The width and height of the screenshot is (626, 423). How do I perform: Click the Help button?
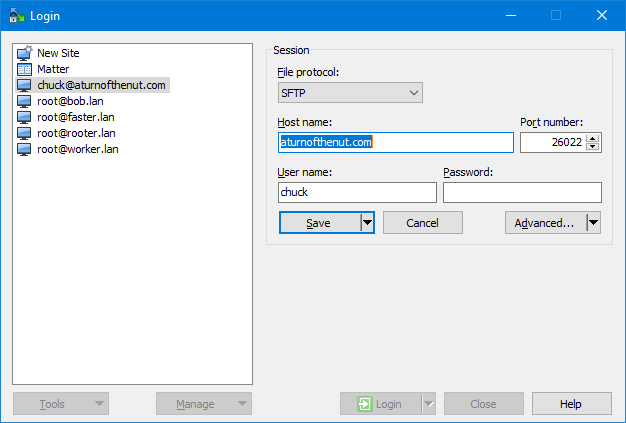(571, 404)
